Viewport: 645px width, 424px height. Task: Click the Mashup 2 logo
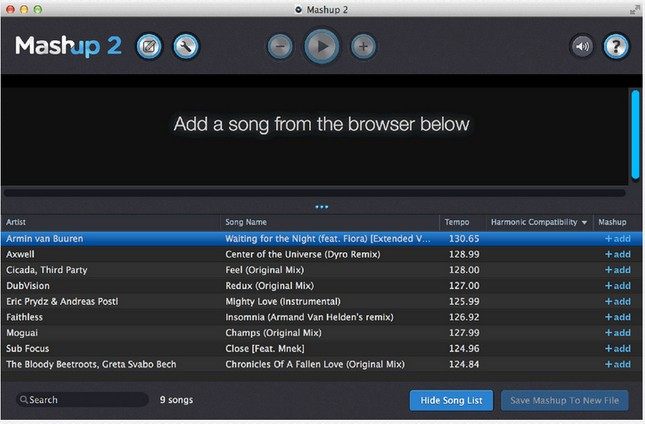tap(68, 46)
